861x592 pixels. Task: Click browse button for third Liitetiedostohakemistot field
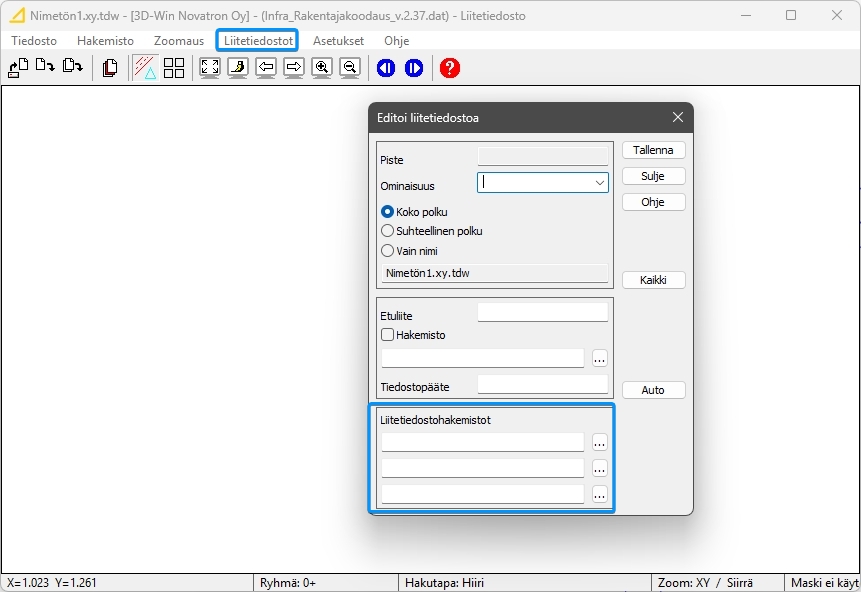pos(600,494)
